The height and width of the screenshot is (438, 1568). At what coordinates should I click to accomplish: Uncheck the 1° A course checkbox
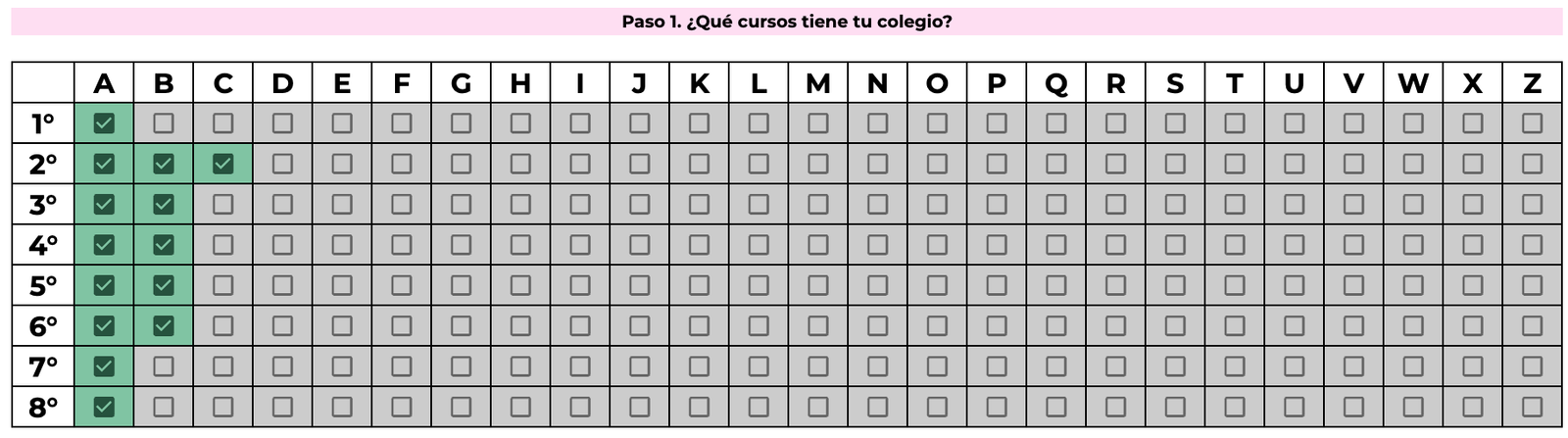tap(104, 123)
